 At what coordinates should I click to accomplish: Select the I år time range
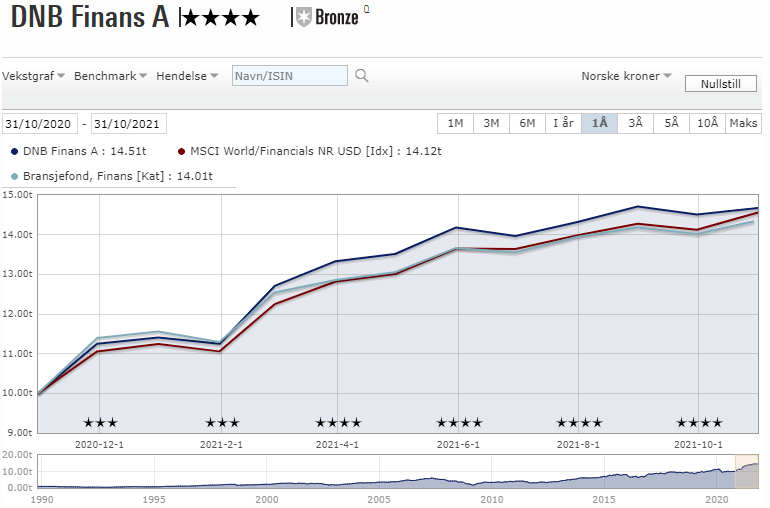[x=563, y=123]
